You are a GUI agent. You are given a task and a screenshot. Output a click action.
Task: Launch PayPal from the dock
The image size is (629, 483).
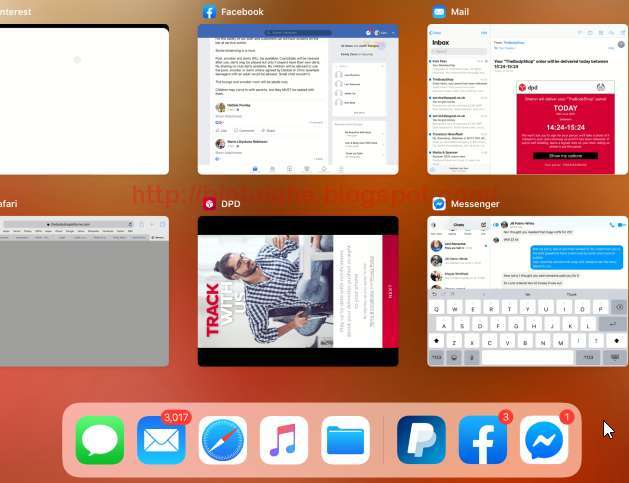[421, 440]
